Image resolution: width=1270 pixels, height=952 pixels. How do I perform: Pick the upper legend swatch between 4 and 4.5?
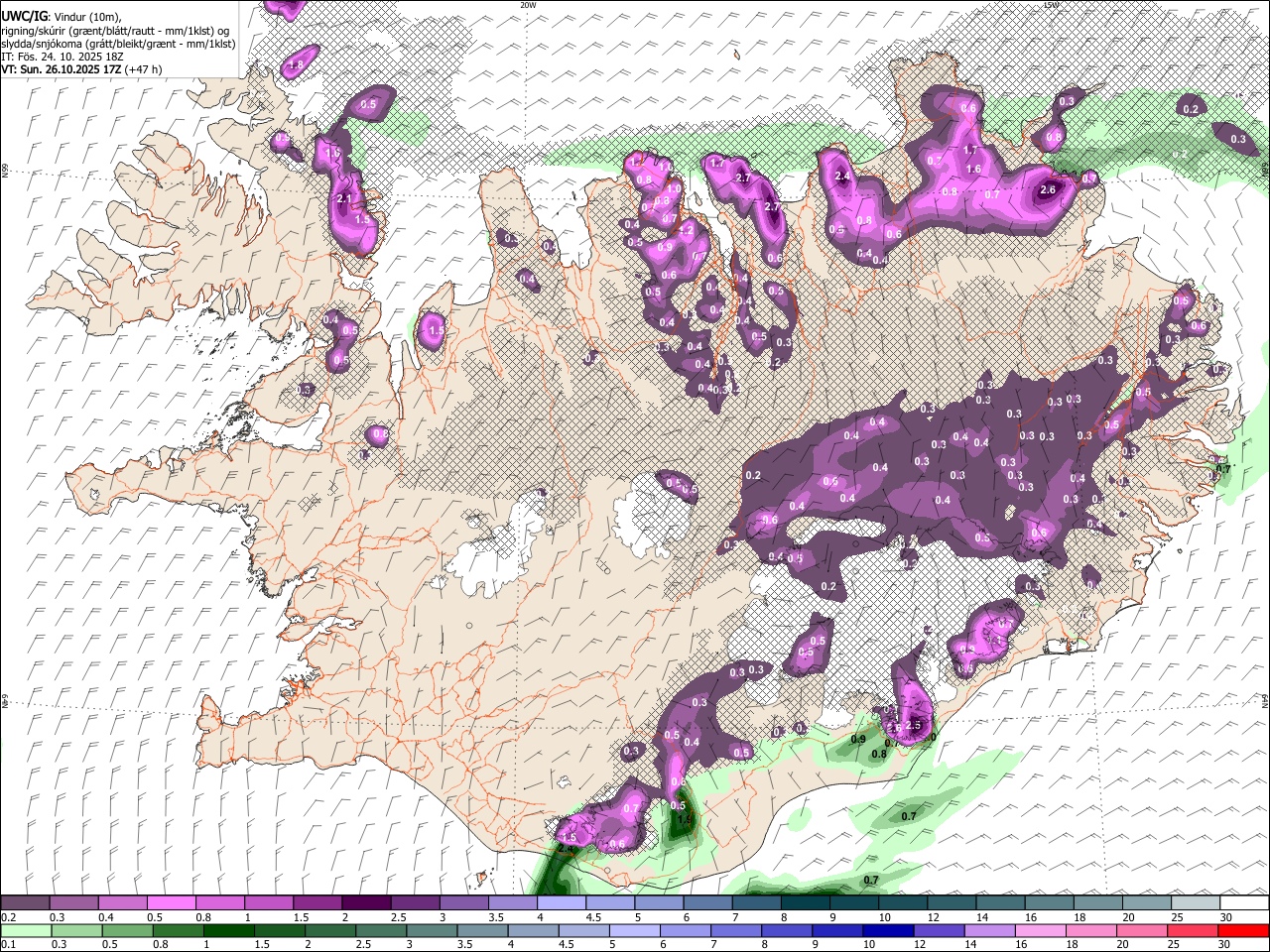tap(562, 903)
